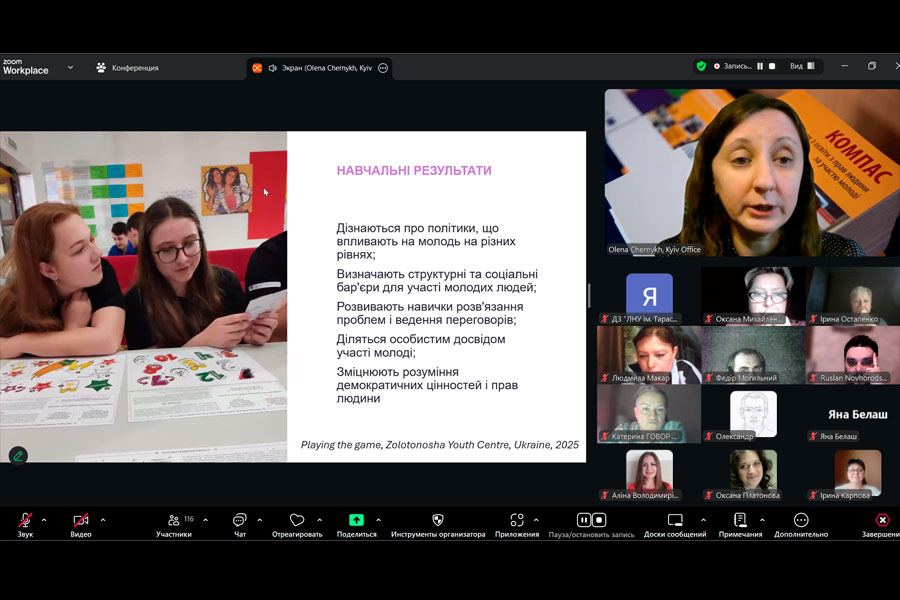This screenshot has width=900, height=600.
Task: Pause the recording in the bottom toolbar
Action: [x=584, y=520]
